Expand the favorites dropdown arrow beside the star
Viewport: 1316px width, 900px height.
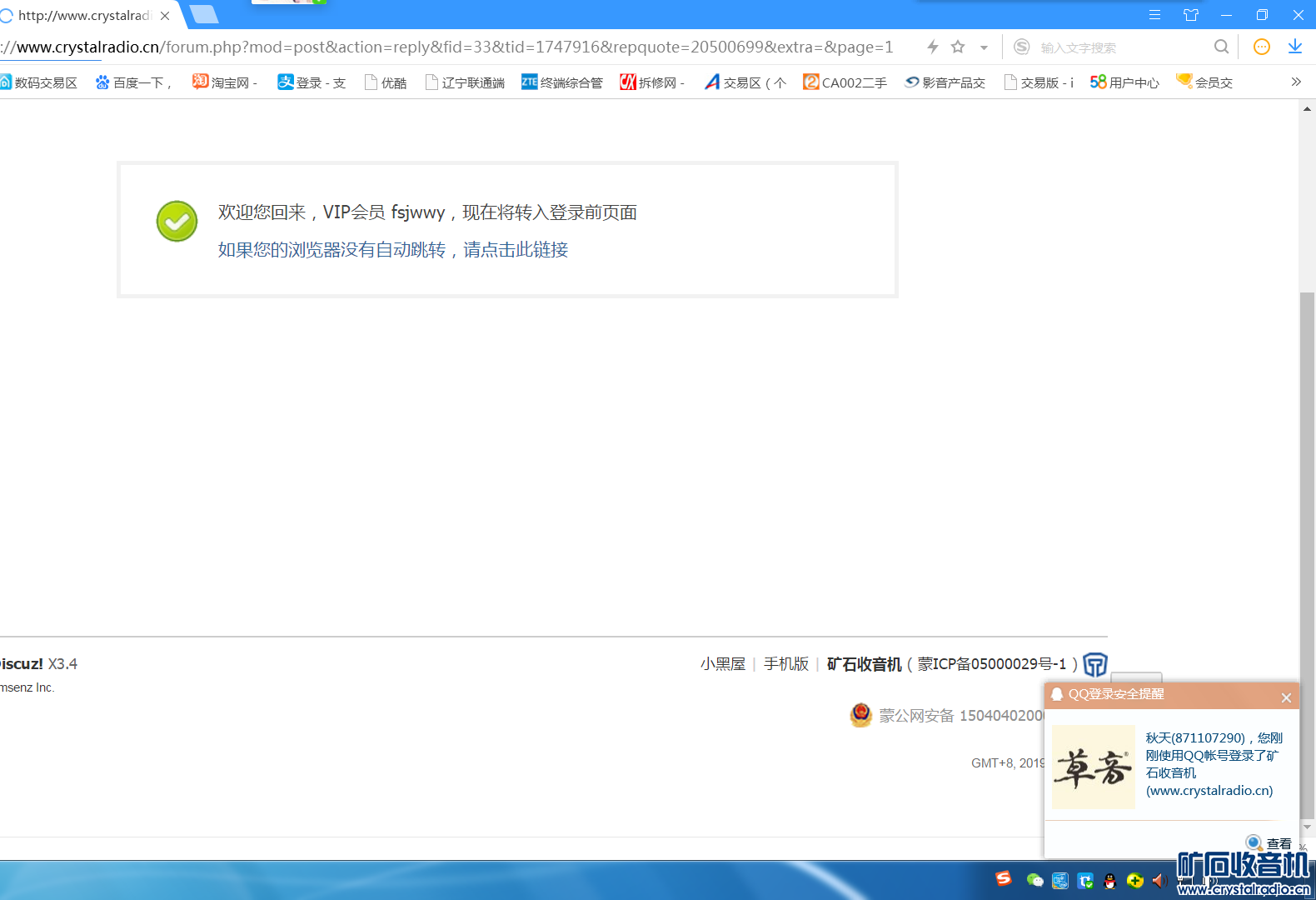point(984,47)
